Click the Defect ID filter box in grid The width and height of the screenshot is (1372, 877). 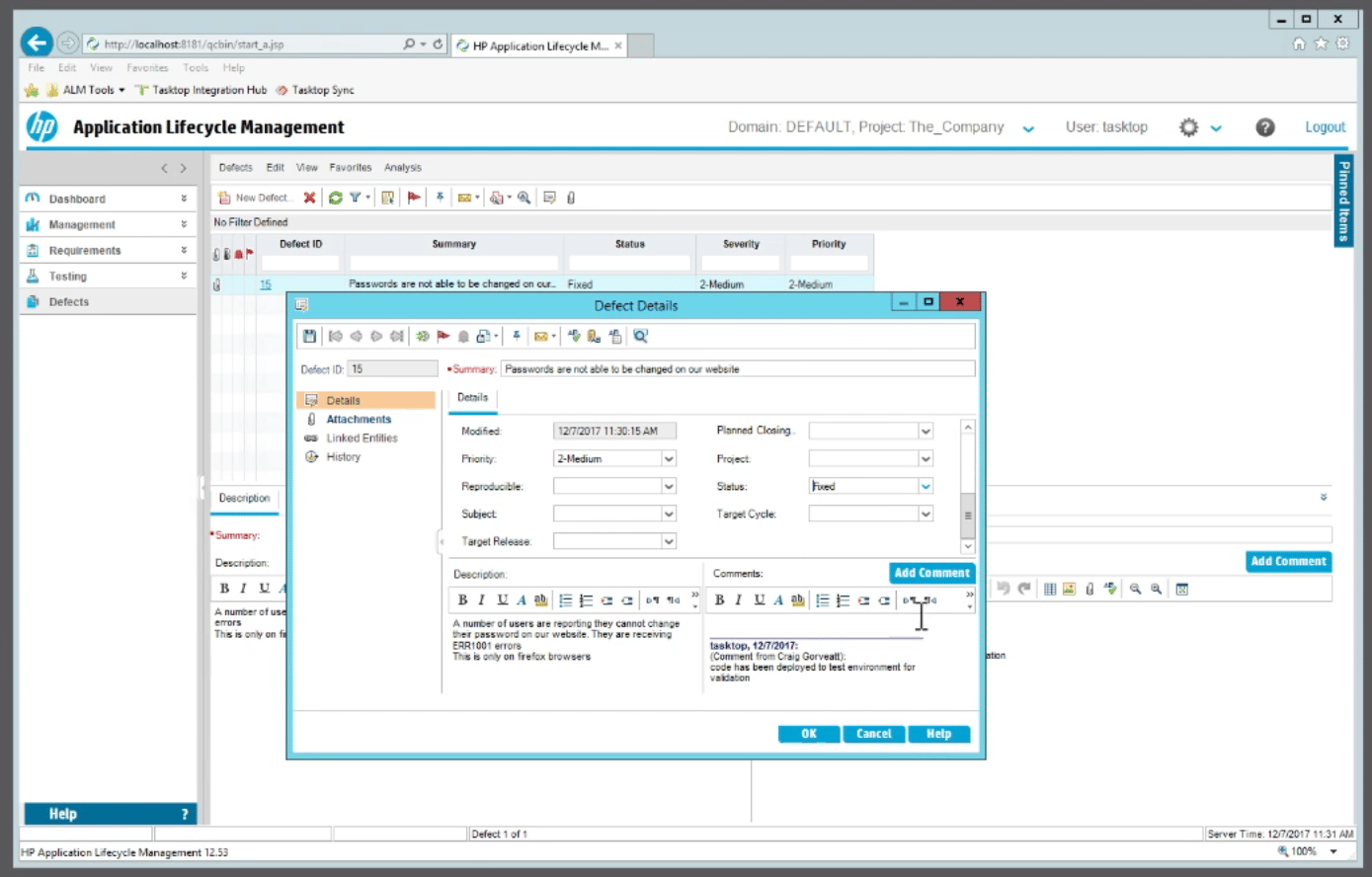click(x=300, y=263)
